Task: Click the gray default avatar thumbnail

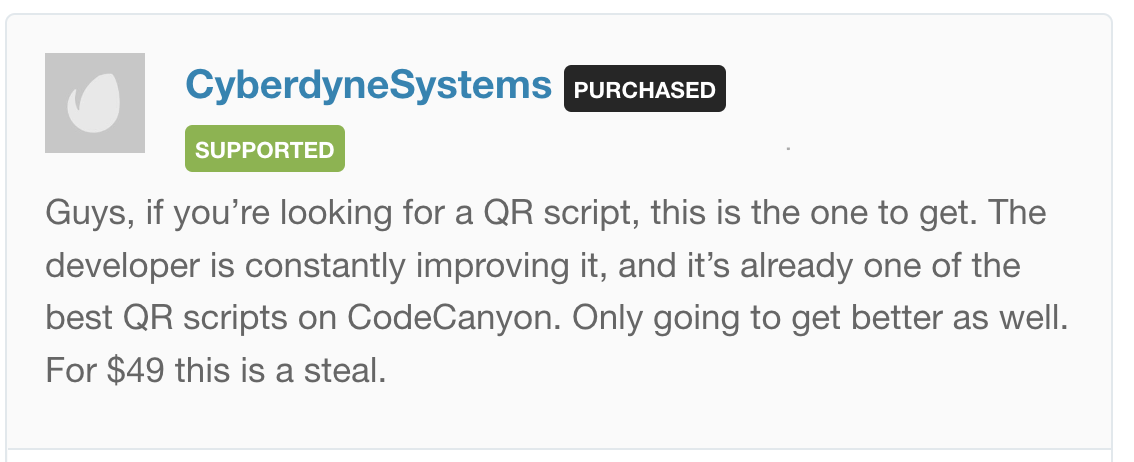Action: point(95,103)
